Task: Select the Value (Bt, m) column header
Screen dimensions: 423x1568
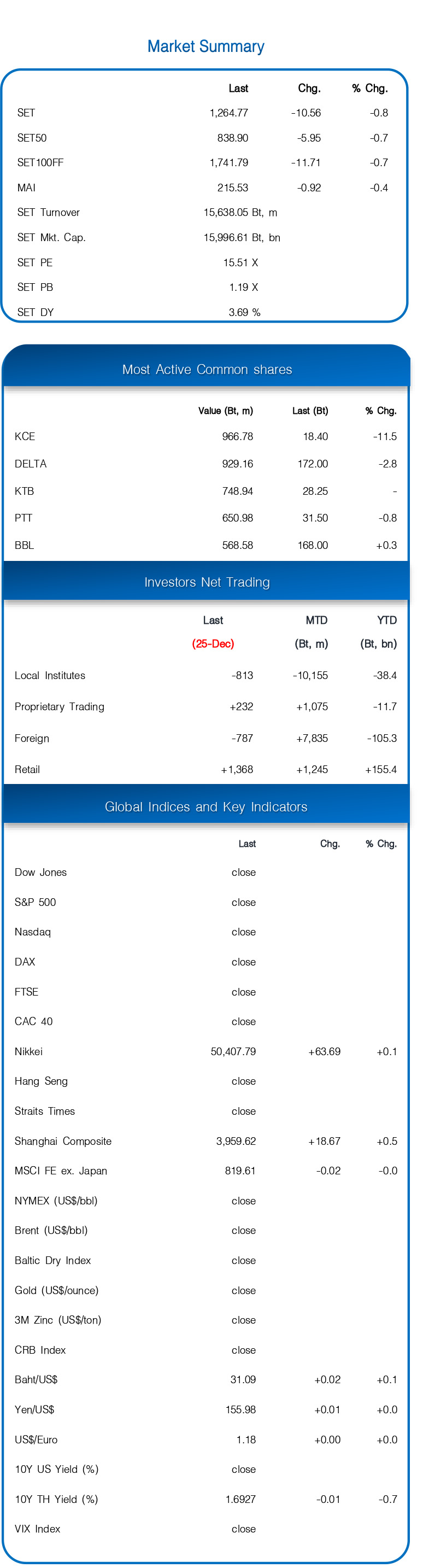Action: 225,411
